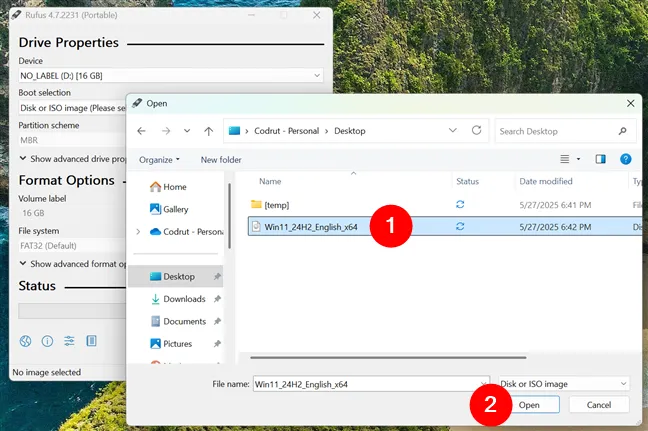Click sync status of Win11 ISO
Screen dimensions: 648x431
pyautogui.click(x=460, y=226)
